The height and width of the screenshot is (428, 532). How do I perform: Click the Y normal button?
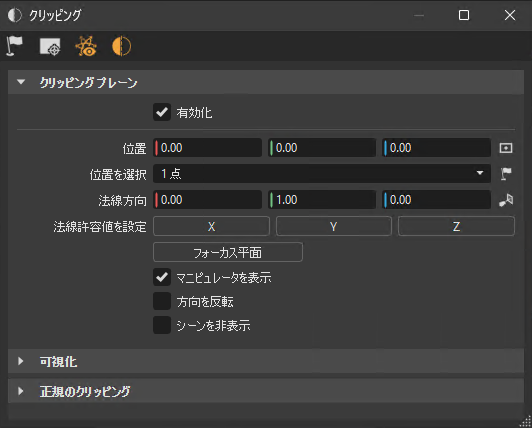click(x=334, y=226)
